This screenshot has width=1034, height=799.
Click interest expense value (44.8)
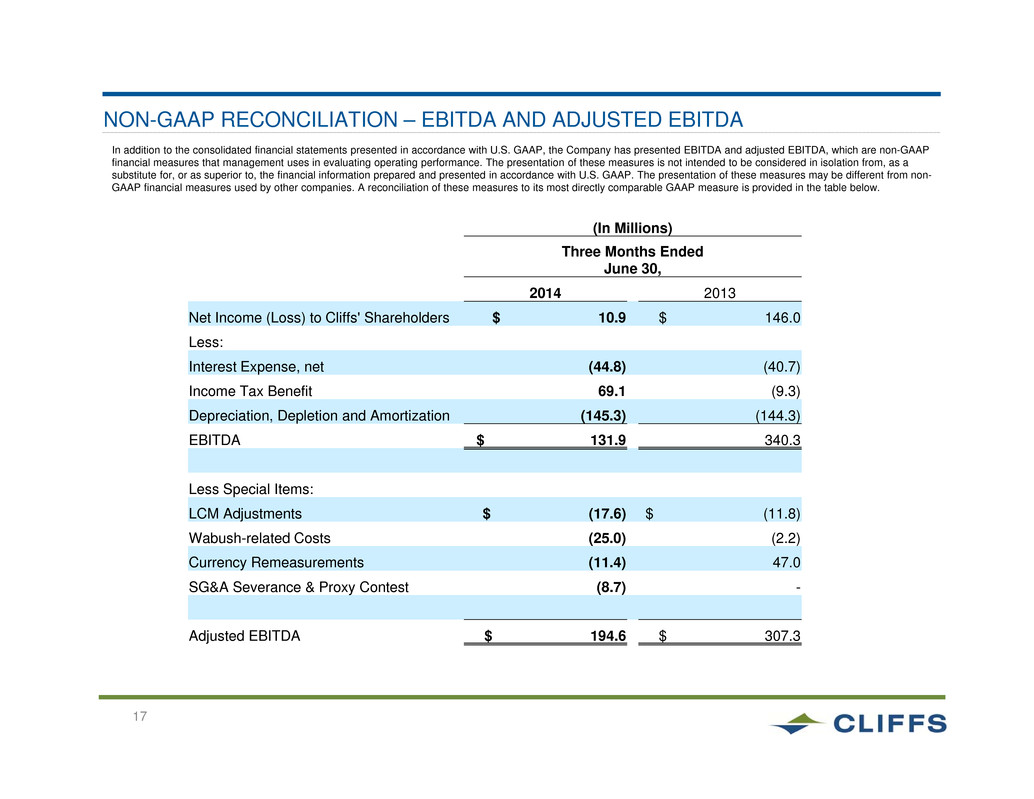pyautogui.click(x=607, y=367)
